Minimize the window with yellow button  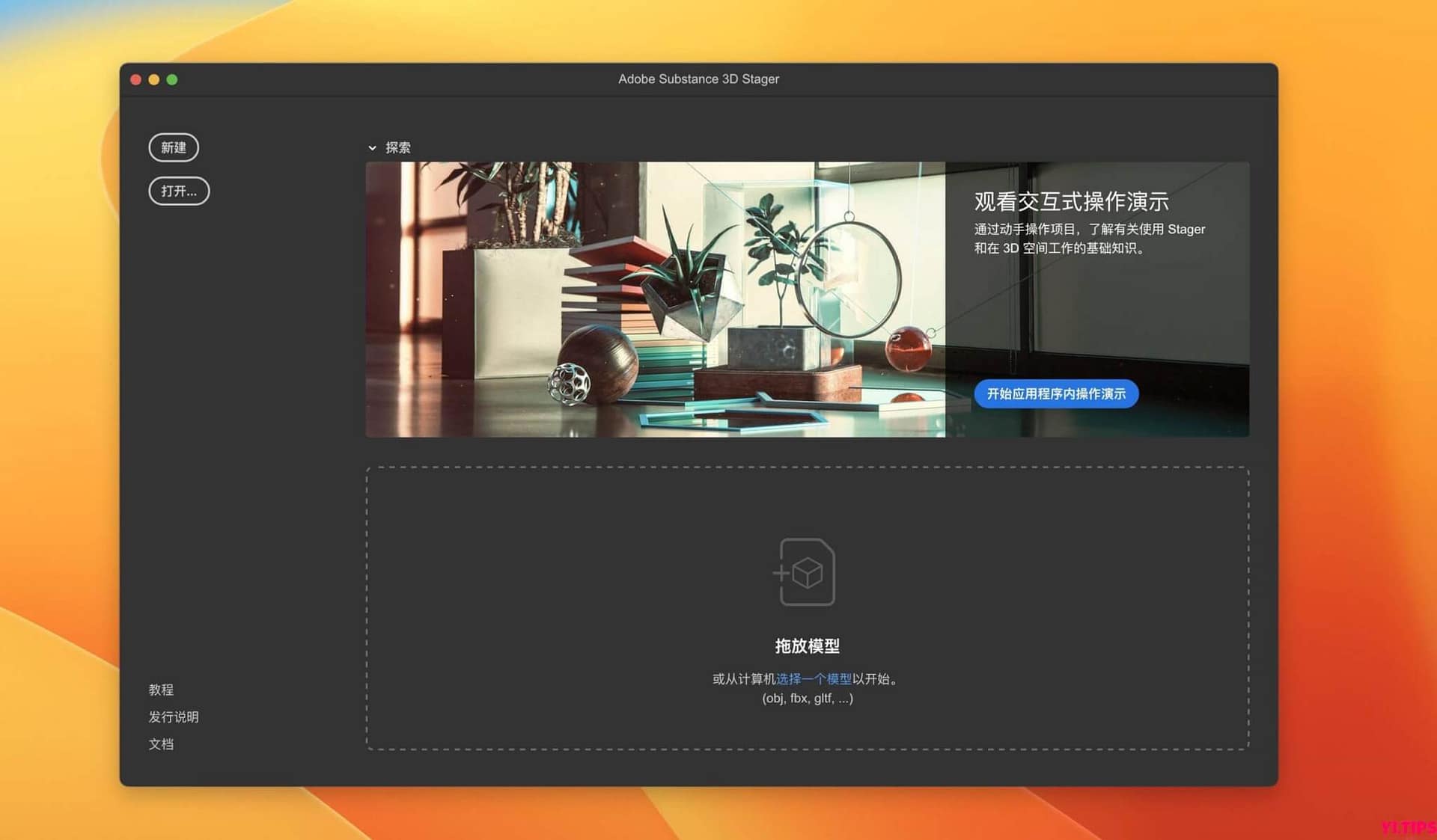coord(153,79)
